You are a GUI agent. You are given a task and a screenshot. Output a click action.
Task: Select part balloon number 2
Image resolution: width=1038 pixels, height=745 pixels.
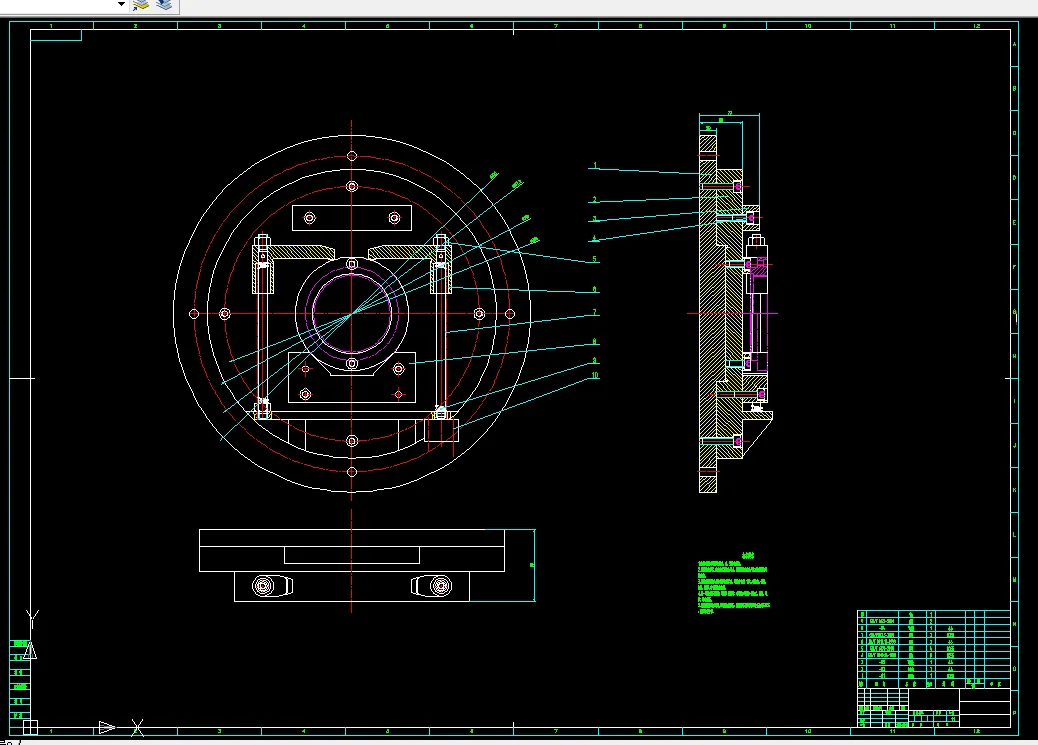coord(595,199)
